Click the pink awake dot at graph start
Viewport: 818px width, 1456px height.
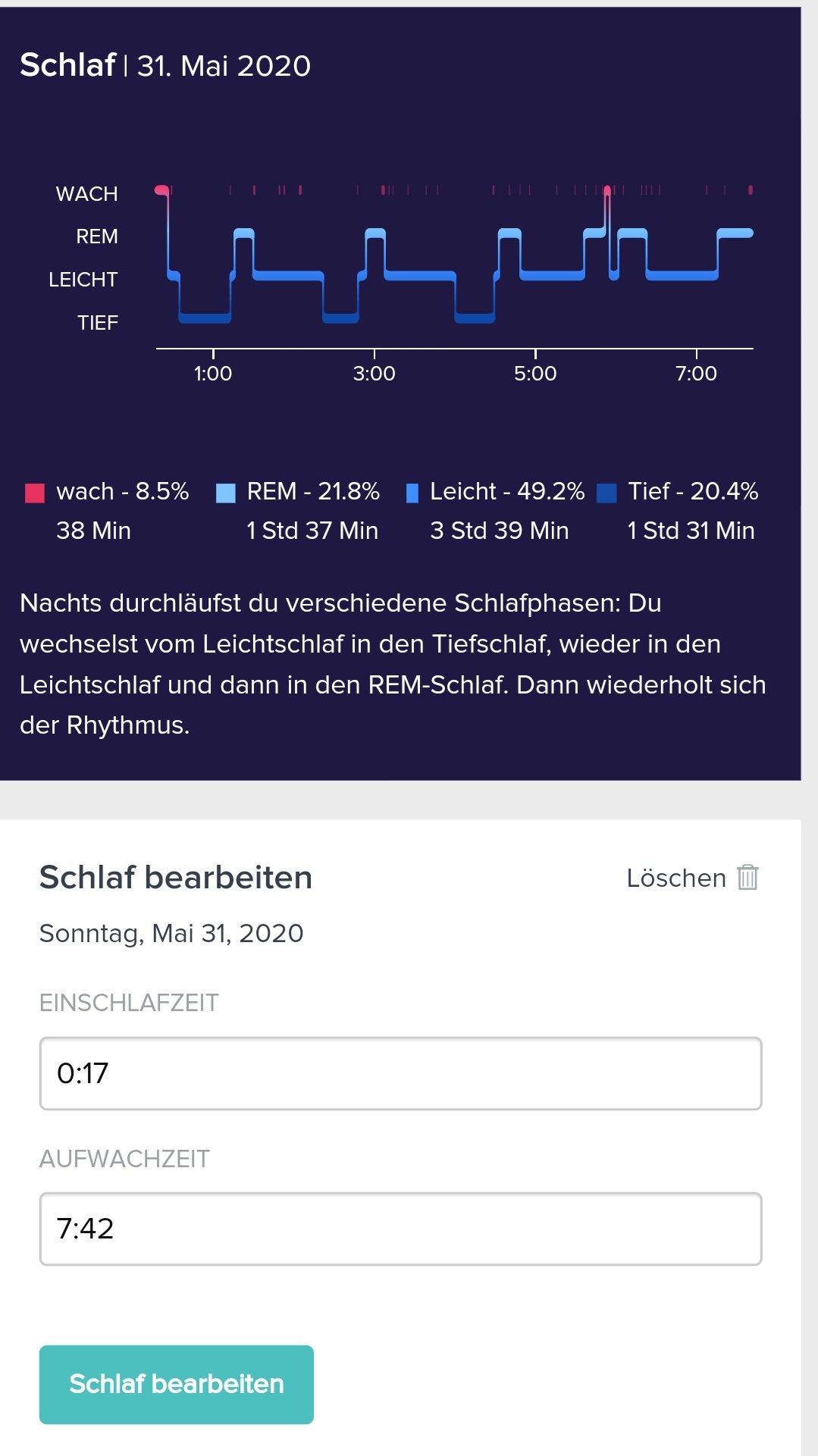point(161,189)
